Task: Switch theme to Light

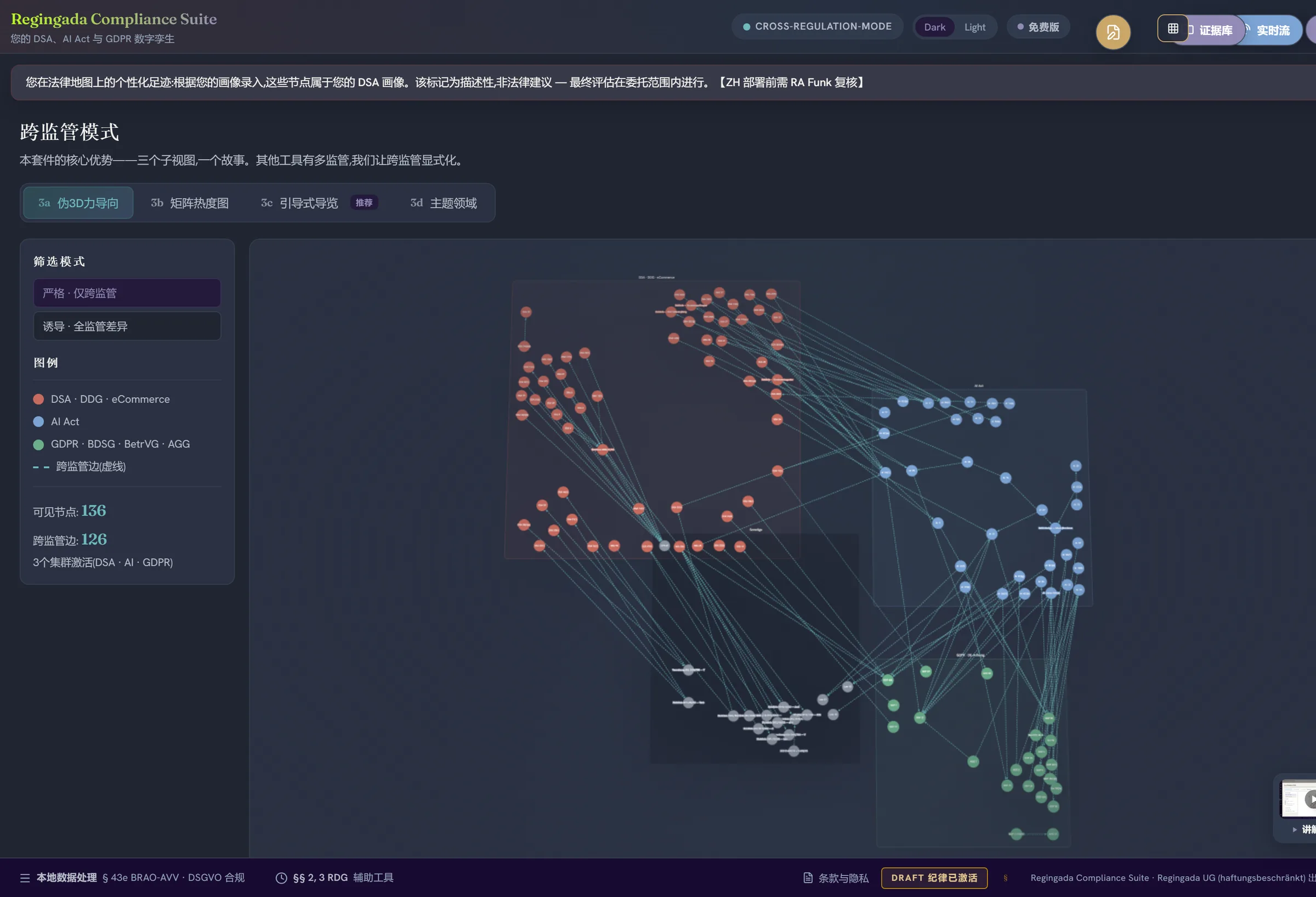Action: point(974,27)
